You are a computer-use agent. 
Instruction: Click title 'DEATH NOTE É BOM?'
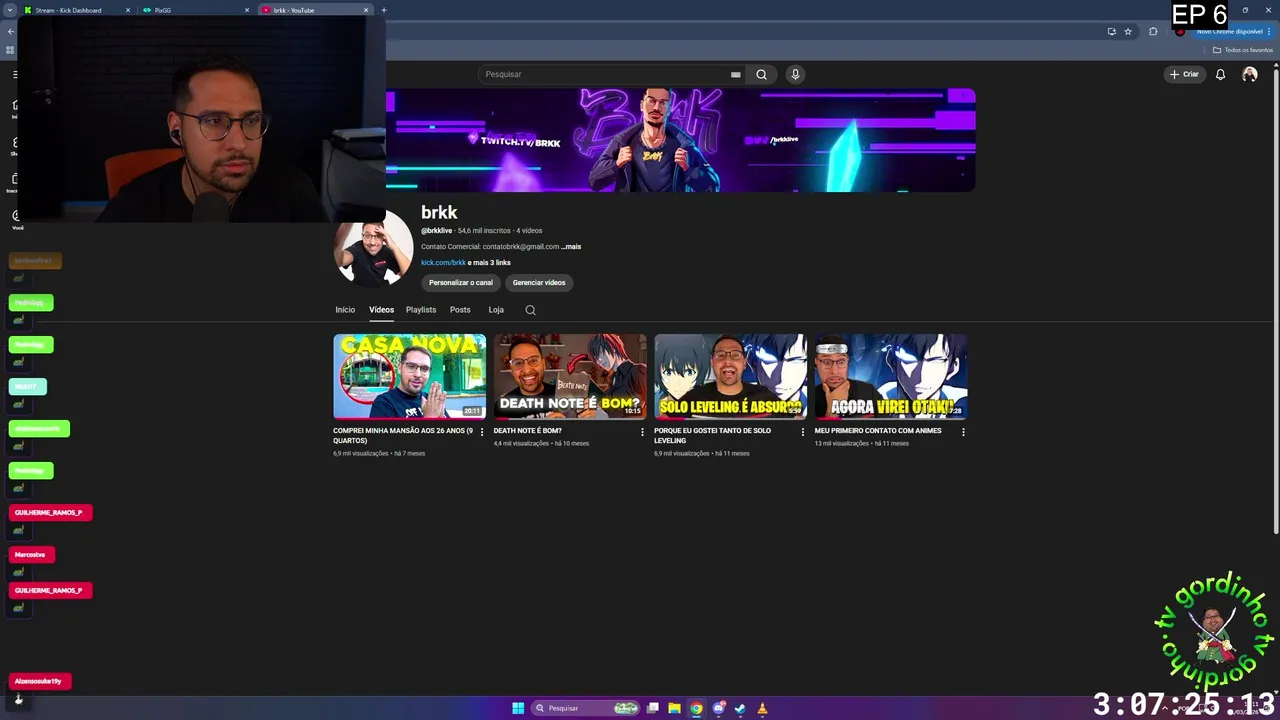(x=527, y=431)
